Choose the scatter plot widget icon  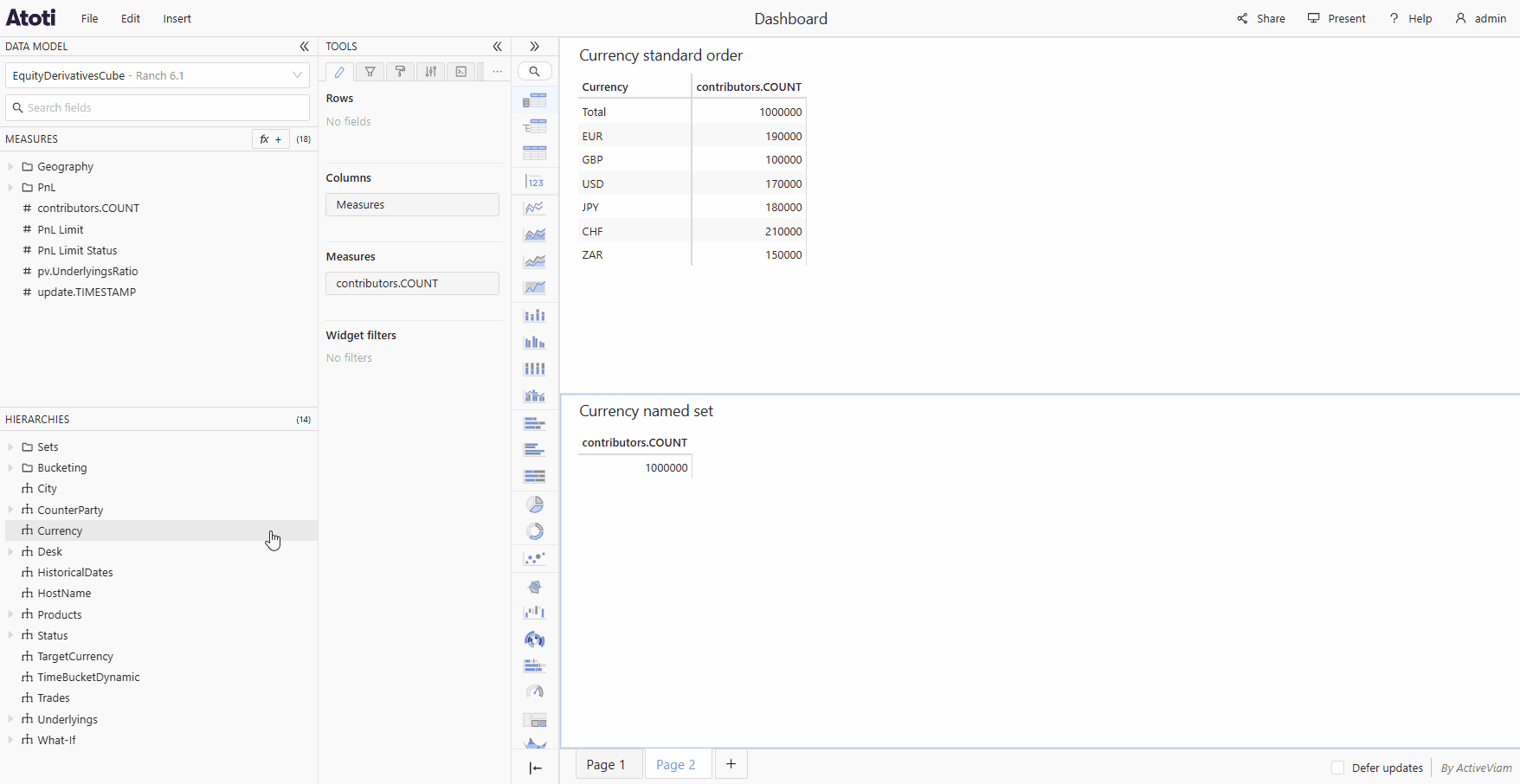coord(535,558)
